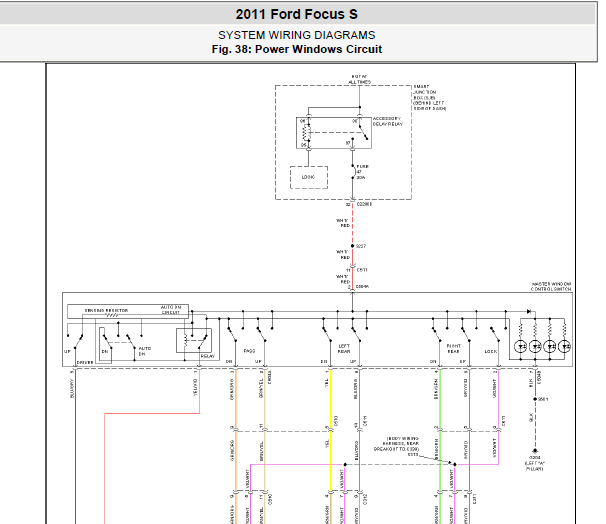Click the S227 splice label
Image resolution: width=606 pixels, height=524 pixels.
[361, 246]
